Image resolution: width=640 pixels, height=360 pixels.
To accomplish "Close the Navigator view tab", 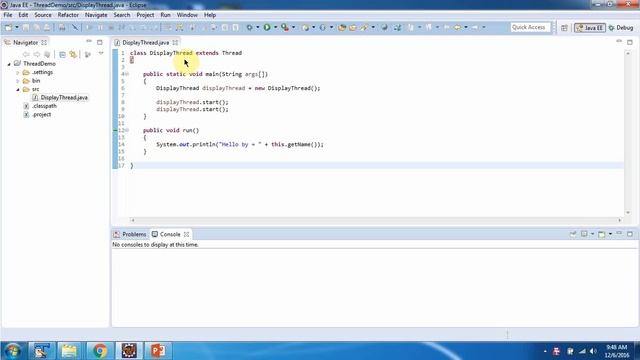I will click(44, 42).
